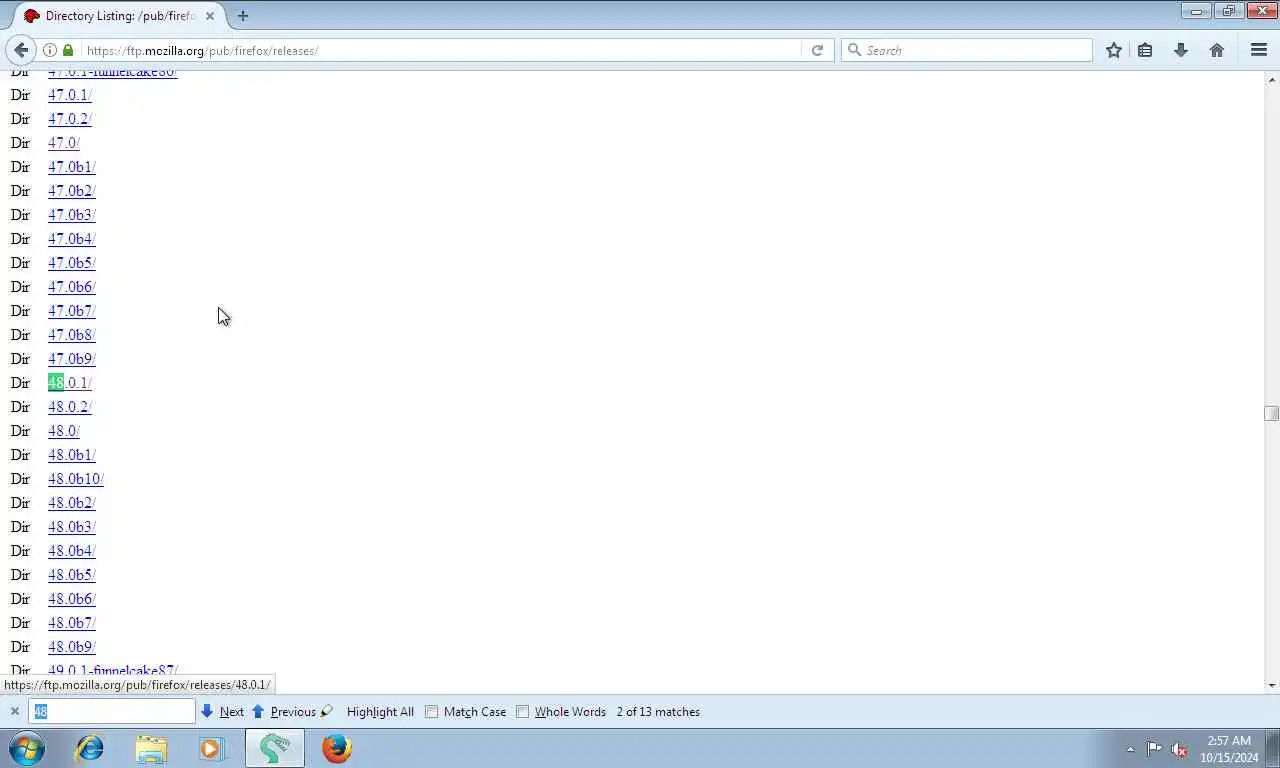The image size is (1280, 768).
Task: Click the green padlock security icon
Action: [68, 50]
